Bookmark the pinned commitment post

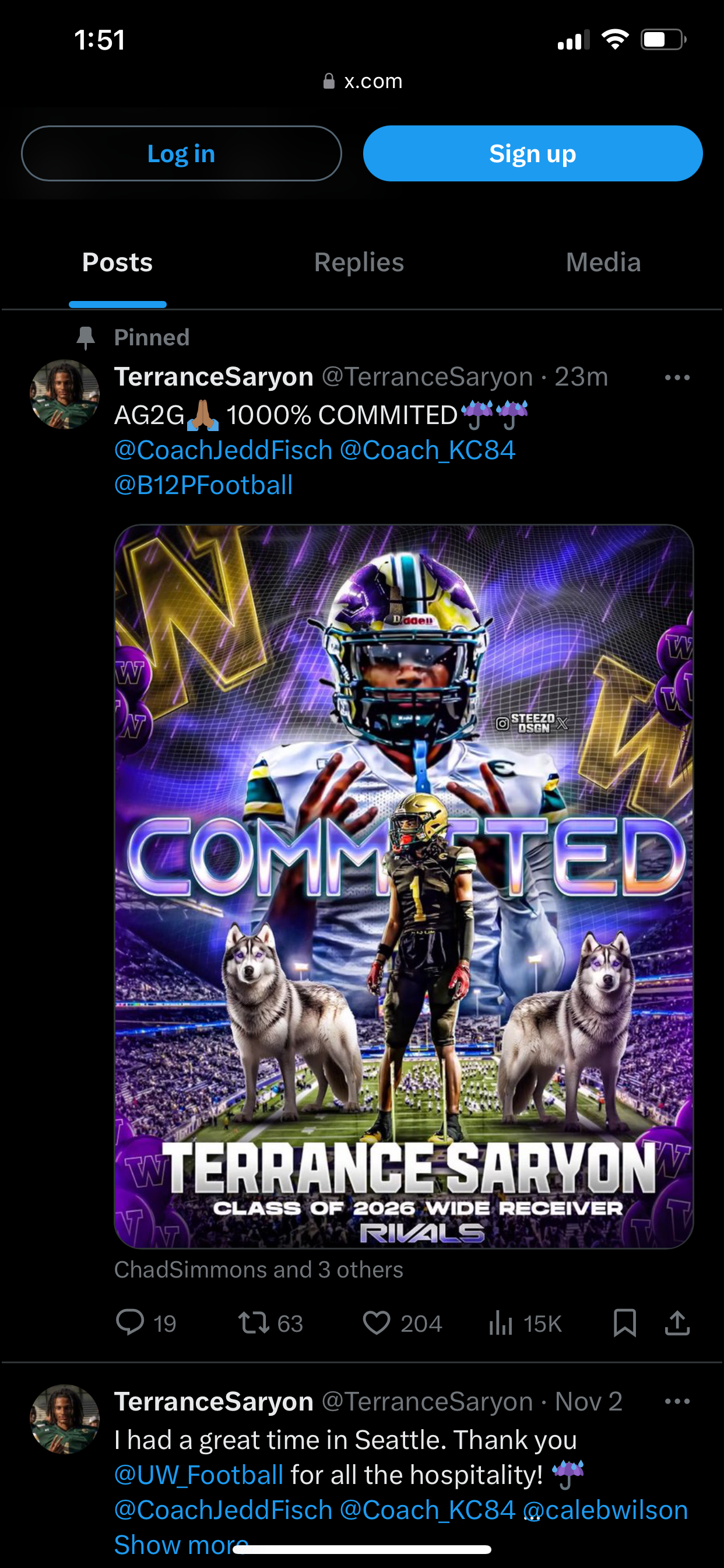coord(625,1324)
